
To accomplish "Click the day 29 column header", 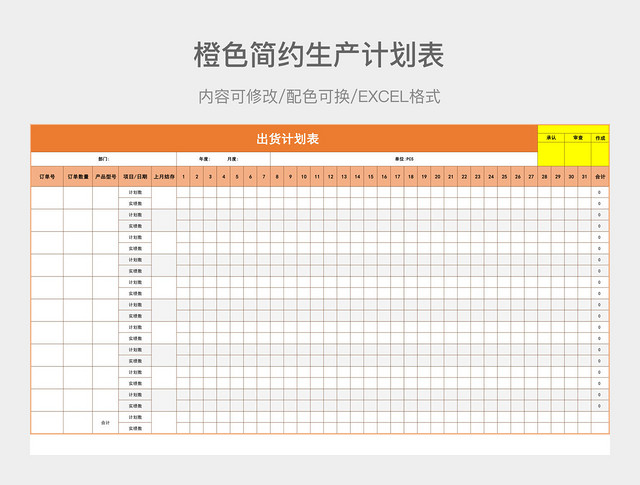I will click(558, 177).
